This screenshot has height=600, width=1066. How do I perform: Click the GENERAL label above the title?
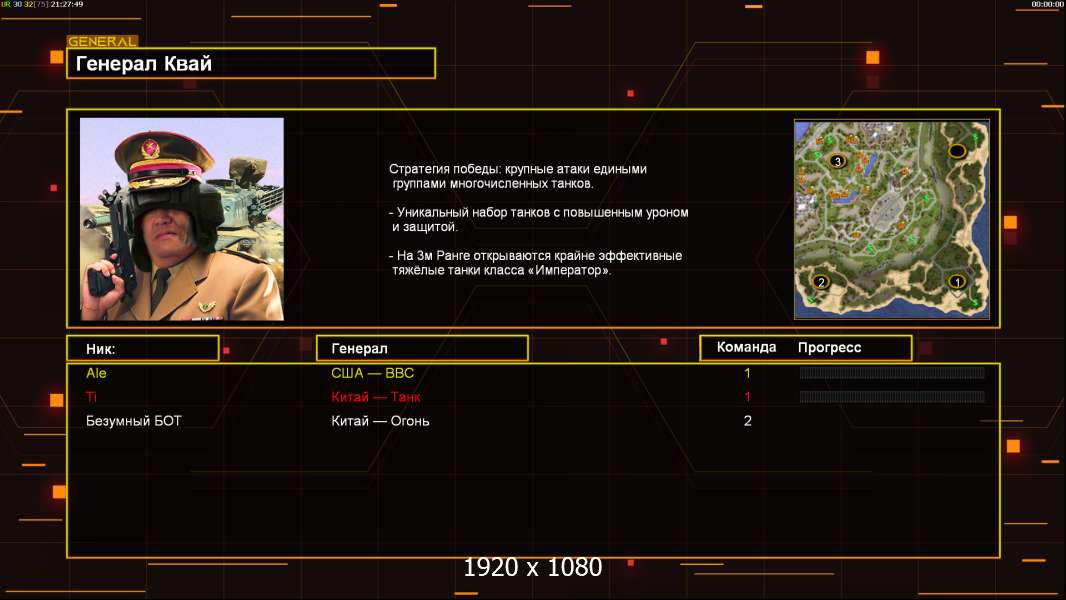point(102,41)
